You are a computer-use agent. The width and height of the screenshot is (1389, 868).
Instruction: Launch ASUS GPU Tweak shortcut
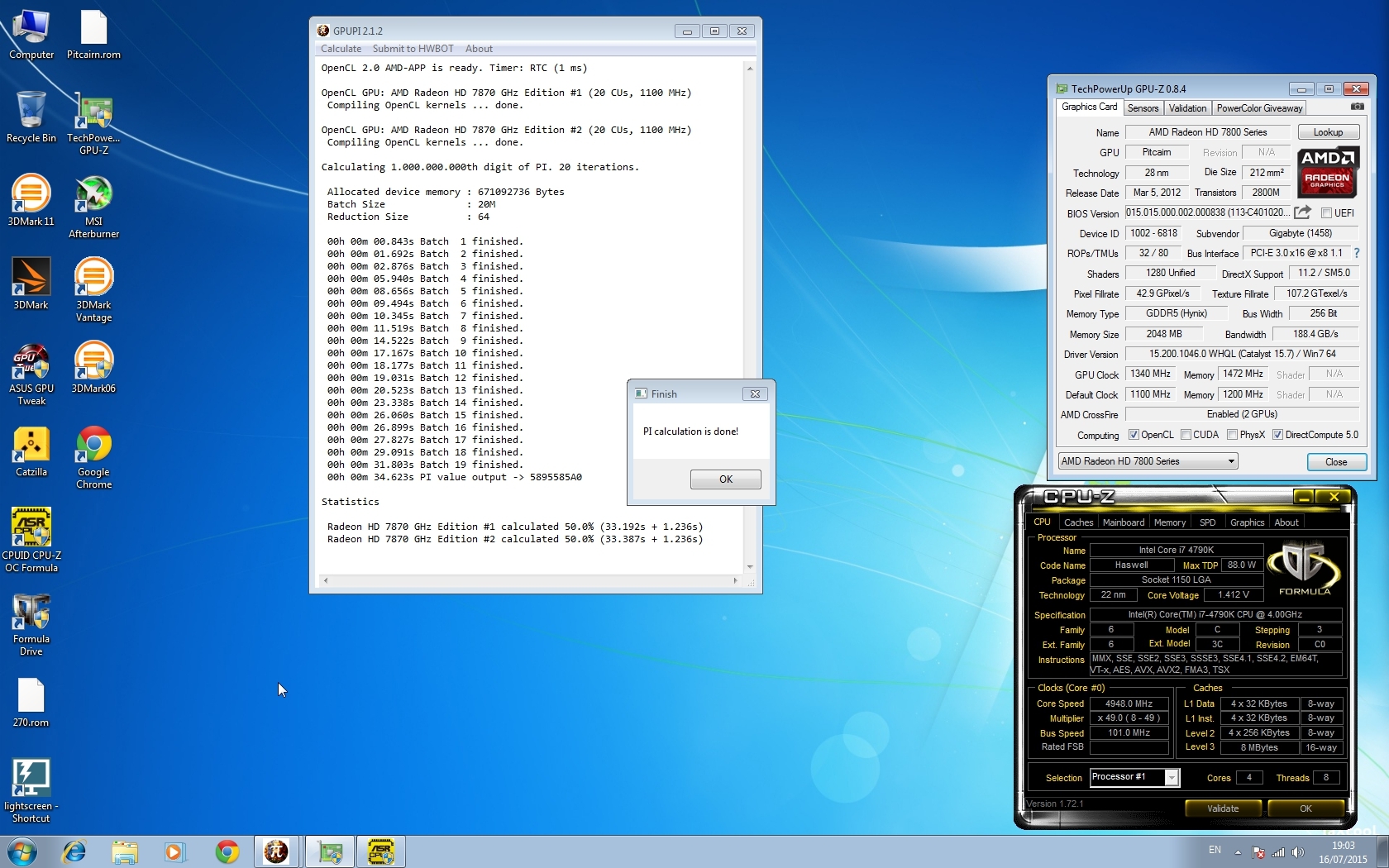tap(31, 374)
